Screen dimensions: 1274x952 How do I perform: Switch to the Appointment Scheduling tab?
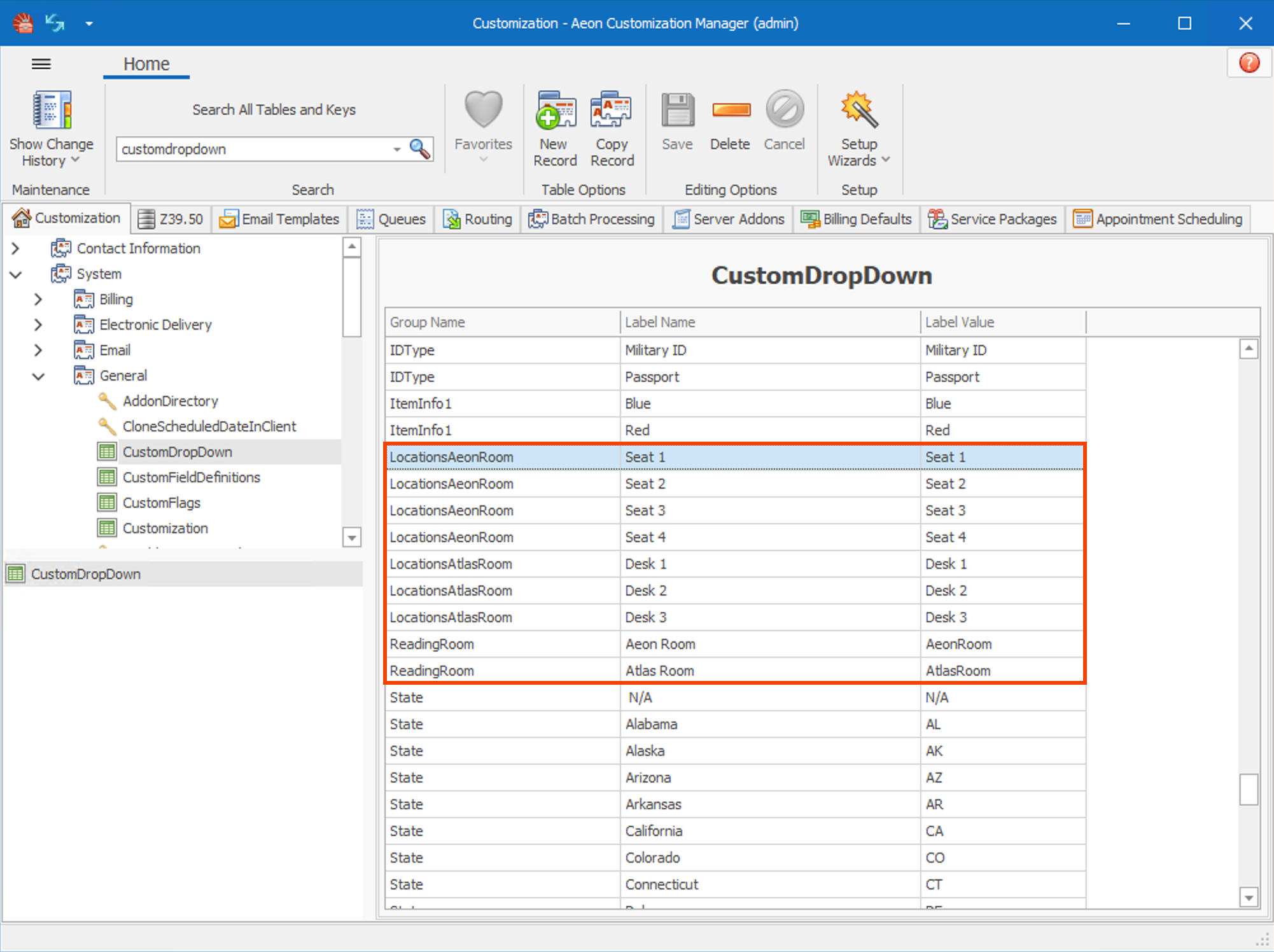tap(1158, 219)
